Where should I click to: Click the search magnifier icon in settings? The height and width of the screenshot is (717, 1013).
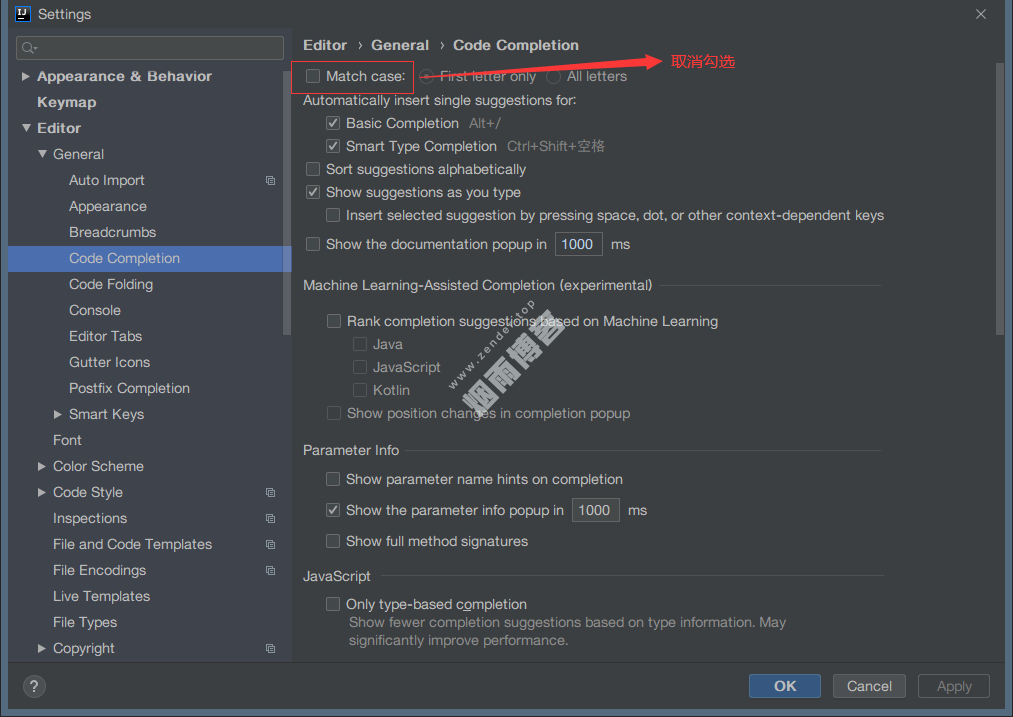(28, 48)
